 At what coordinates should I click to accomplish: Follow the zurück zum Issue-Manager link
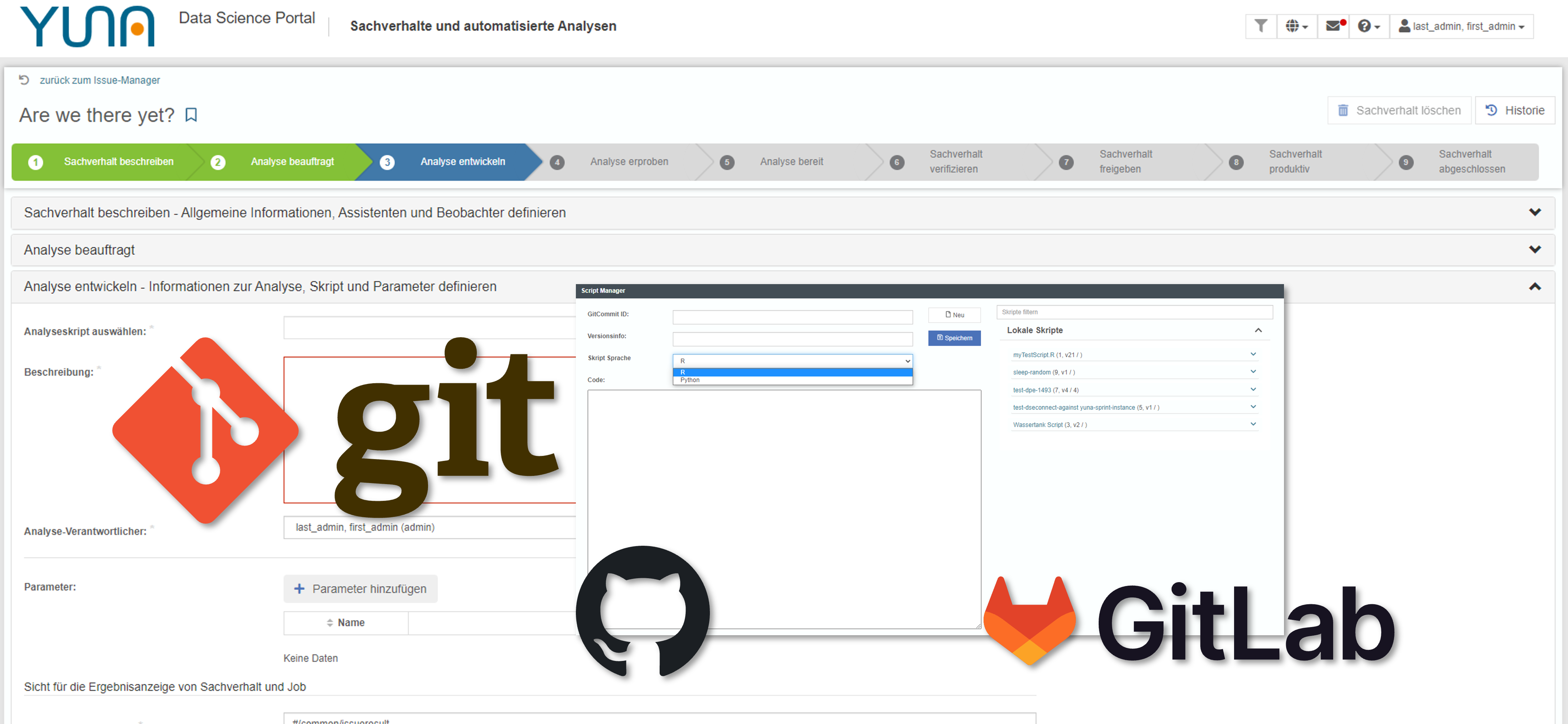100,80
